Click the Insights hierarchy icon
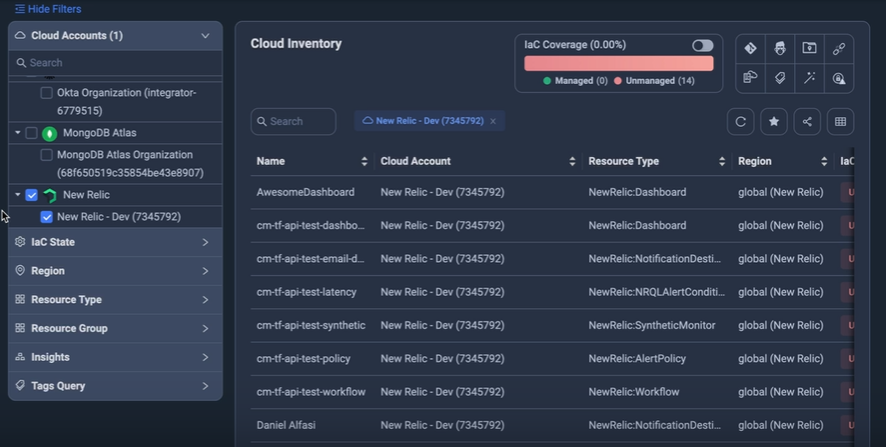886x447 pixels. [20, 357]
